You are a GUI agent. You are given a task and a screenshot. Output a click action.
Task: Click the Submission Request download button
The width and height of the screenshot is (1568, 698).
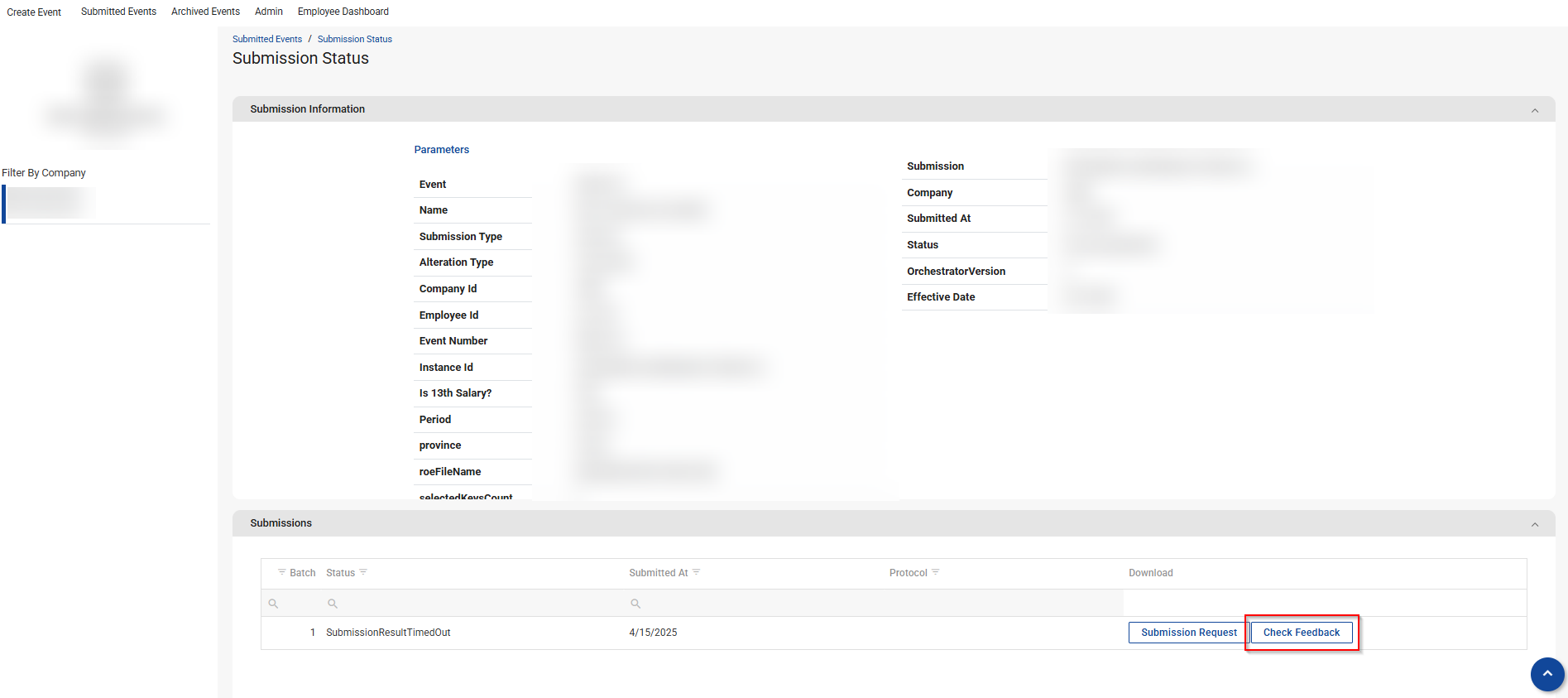[1188, 633]
